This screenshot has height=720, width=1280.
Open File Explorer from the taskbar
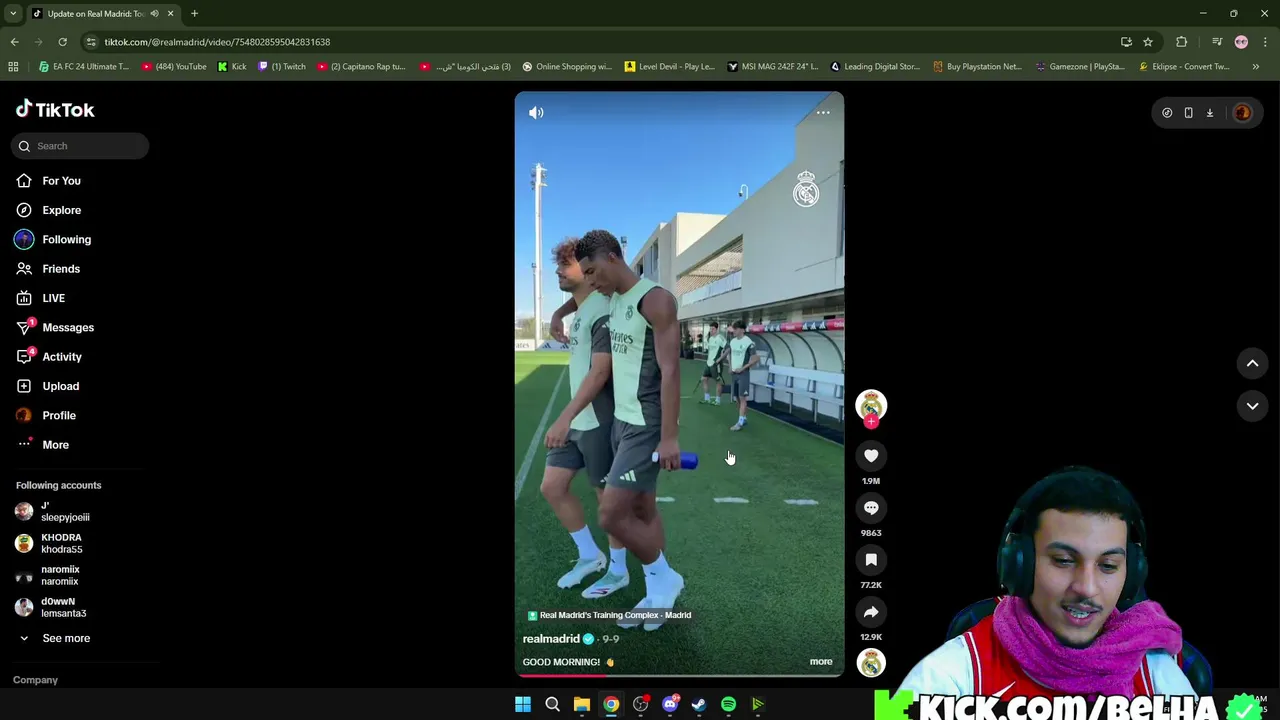(581, 705)
